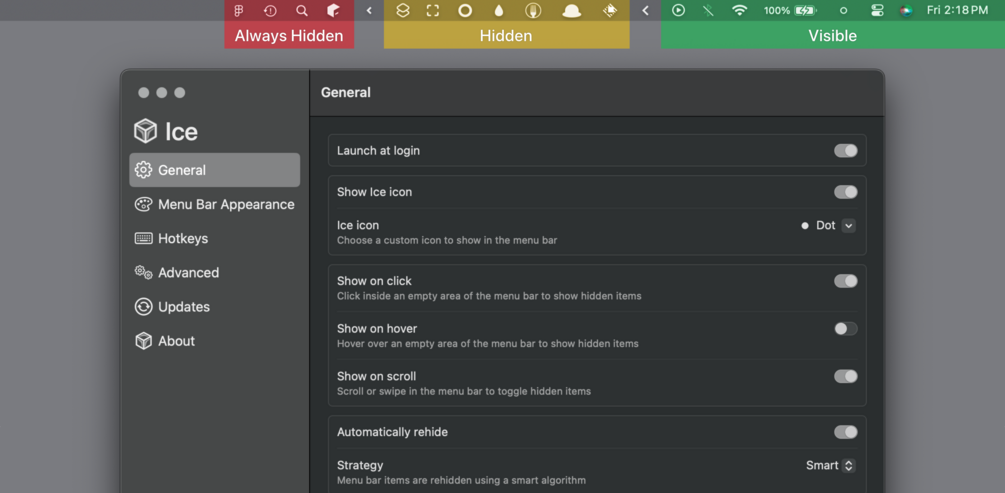The width and height of the screenshot is (1005, 493).
Task: Open the Strategy Smart popup menu
Action: tap(831, 465)
